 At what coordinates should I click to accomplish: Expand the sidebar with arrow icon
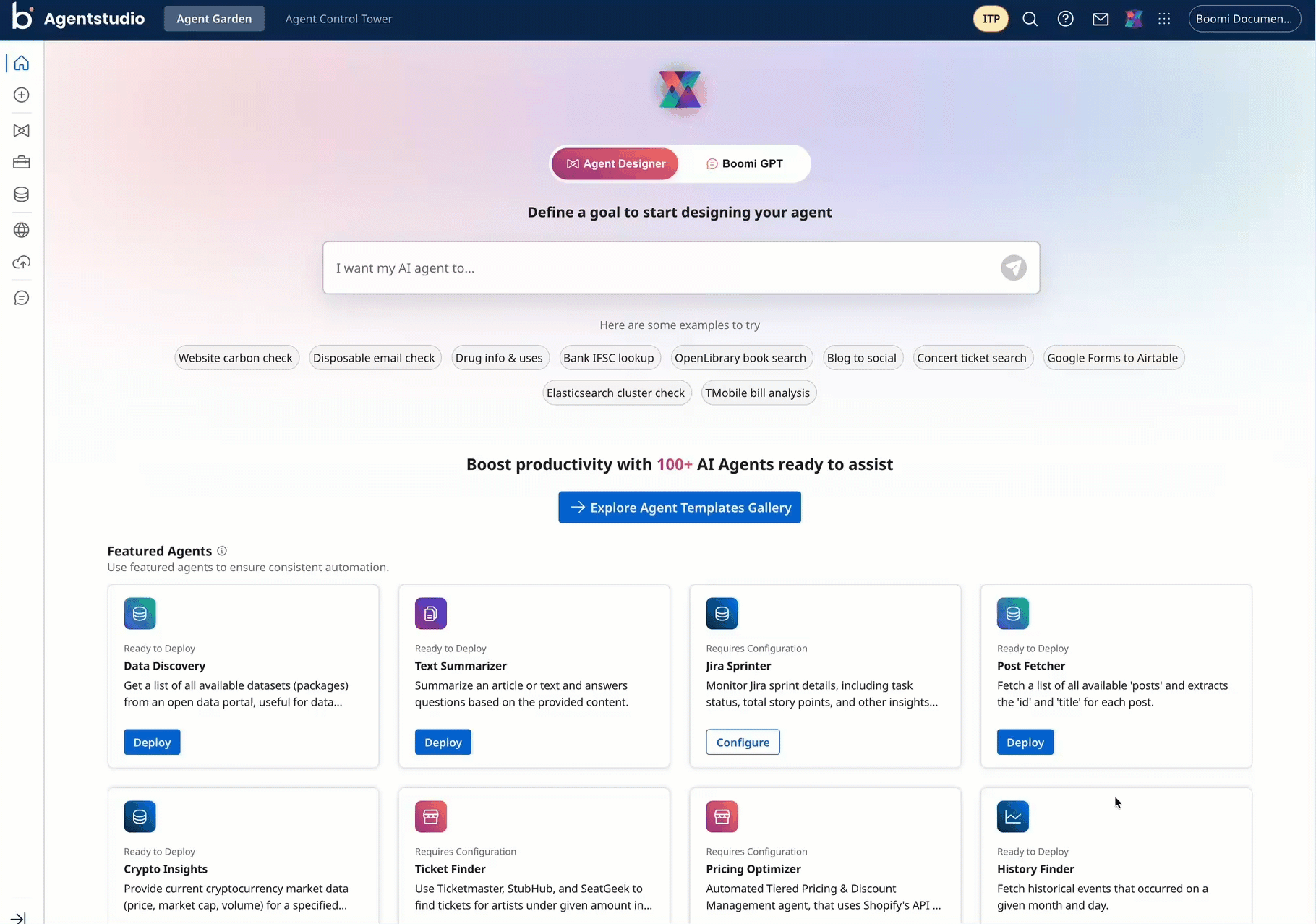[19, 917]
